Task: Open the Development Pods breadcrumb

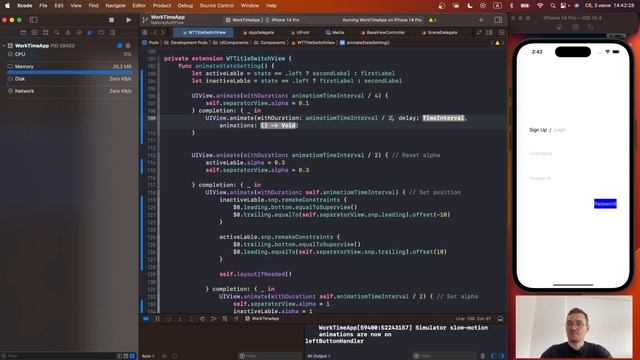Action: 186,43
